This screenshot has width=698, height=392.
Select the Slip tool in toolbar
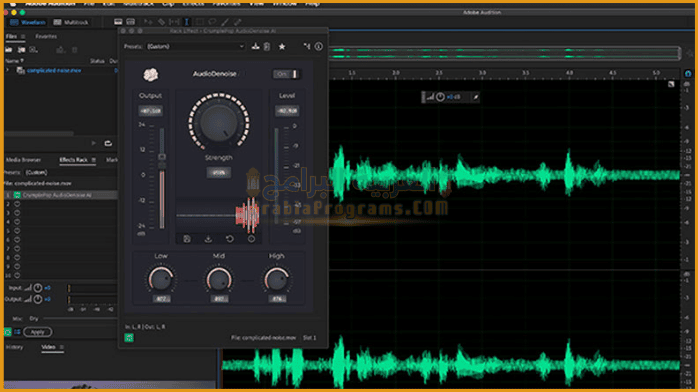click(174, 22)
